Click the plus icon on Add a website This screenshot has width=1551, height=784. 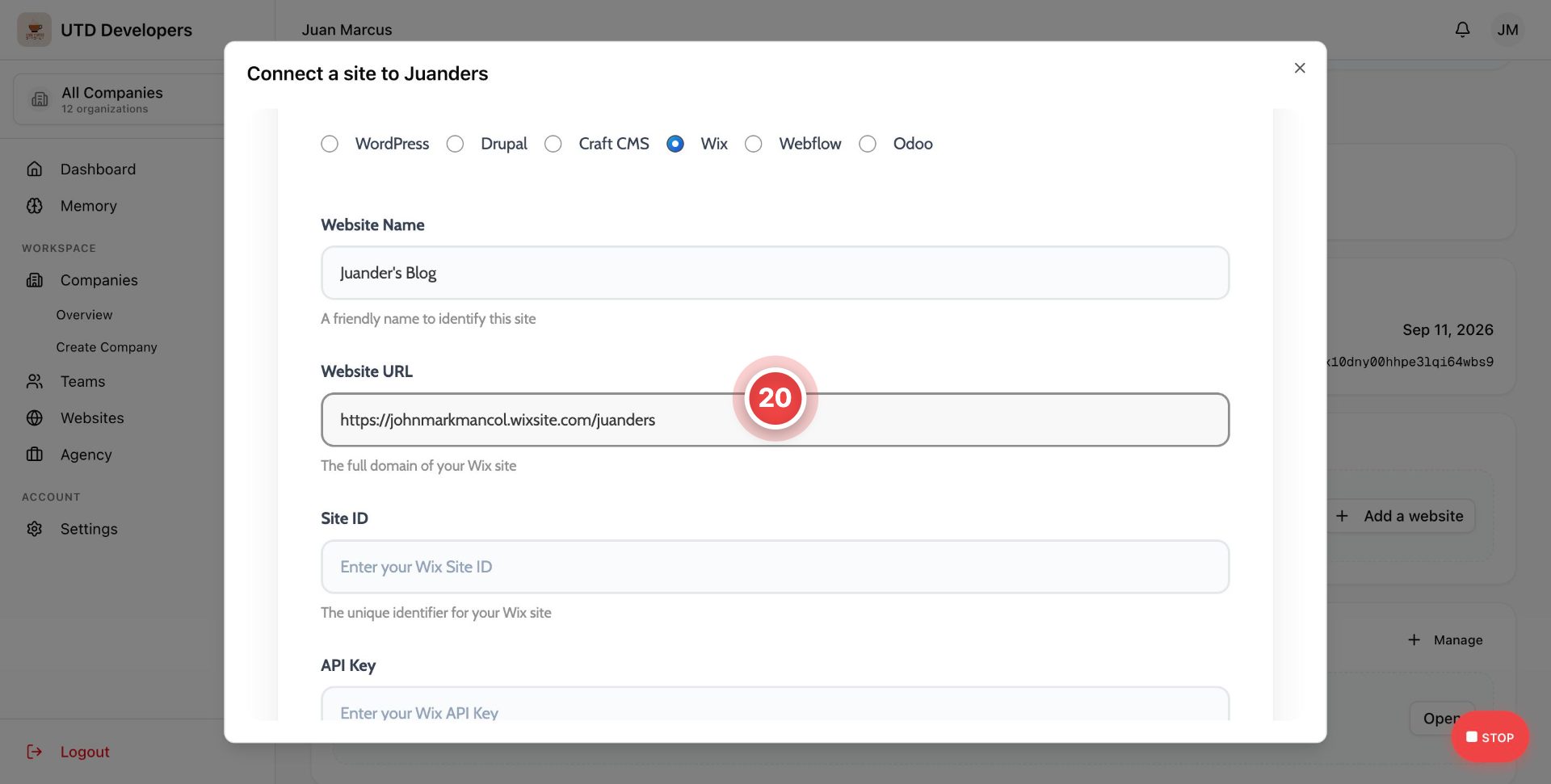pos(1342,516)
